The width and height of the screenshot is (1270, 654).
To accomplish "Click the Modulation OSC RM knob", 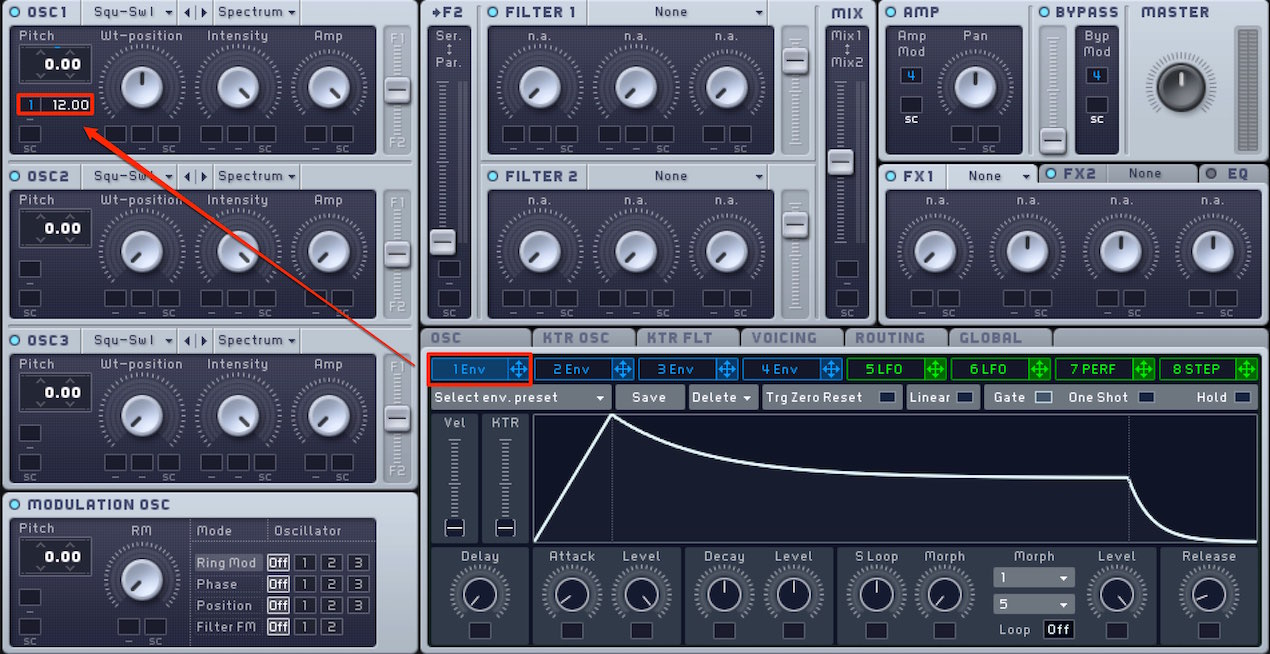I will pos(141,579).
